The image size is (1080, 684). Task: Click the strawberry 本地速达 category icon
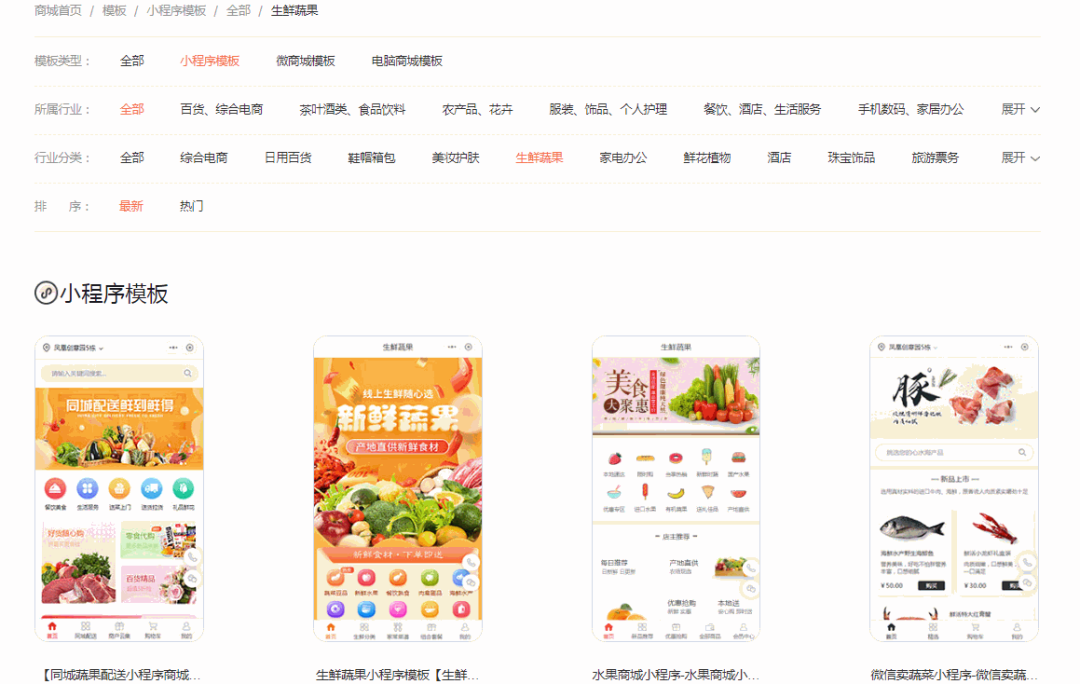(615, 457)
